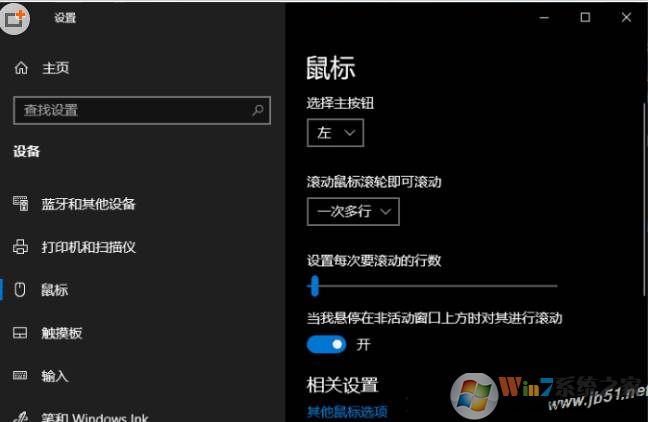
Task: Open 笔和 Windows Ink settings
Action: point(95,417)
